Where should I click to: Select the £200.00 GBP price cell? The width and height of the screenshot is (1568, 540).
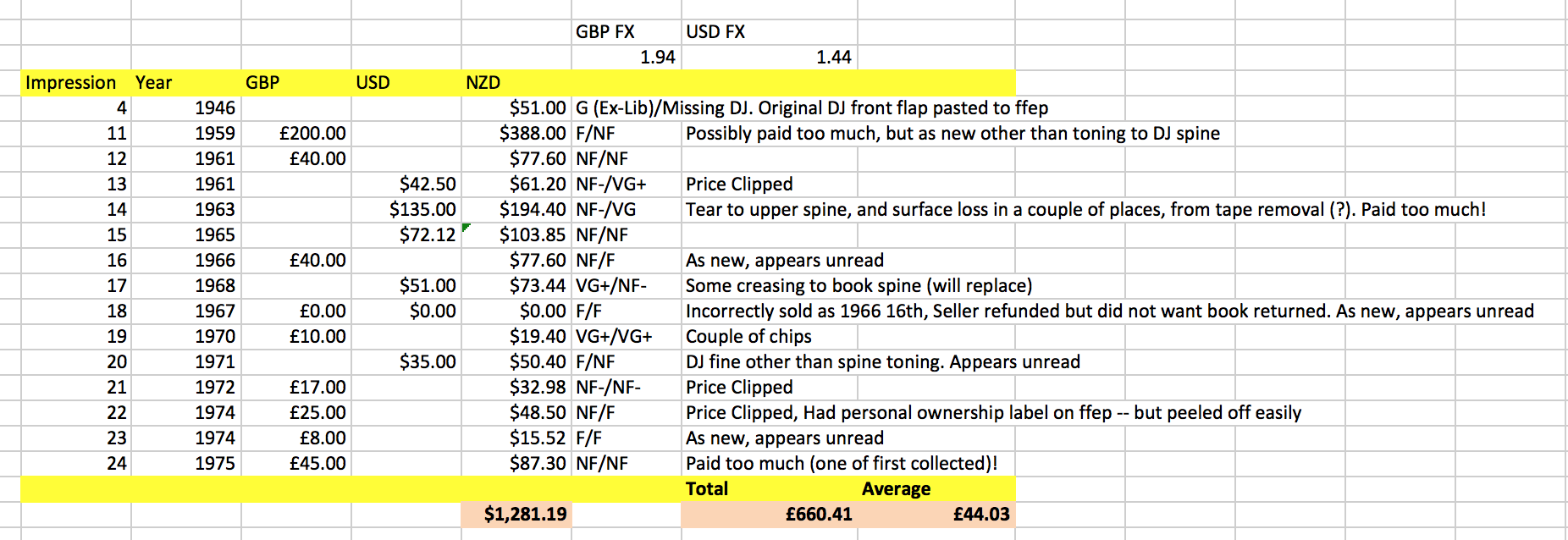[x=296, y=134]
